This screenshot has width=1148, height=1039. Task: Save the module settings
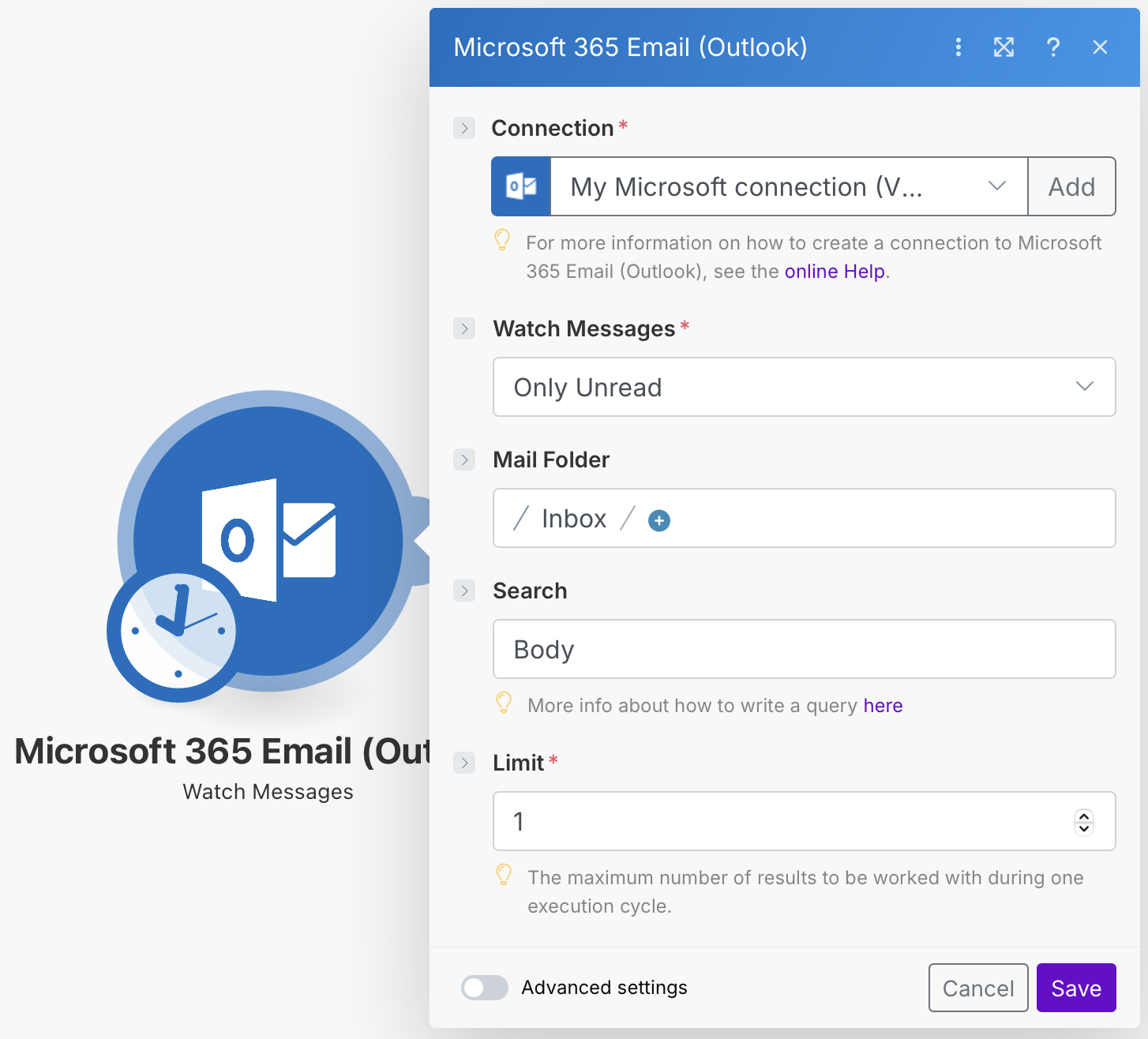point(1076,988)
